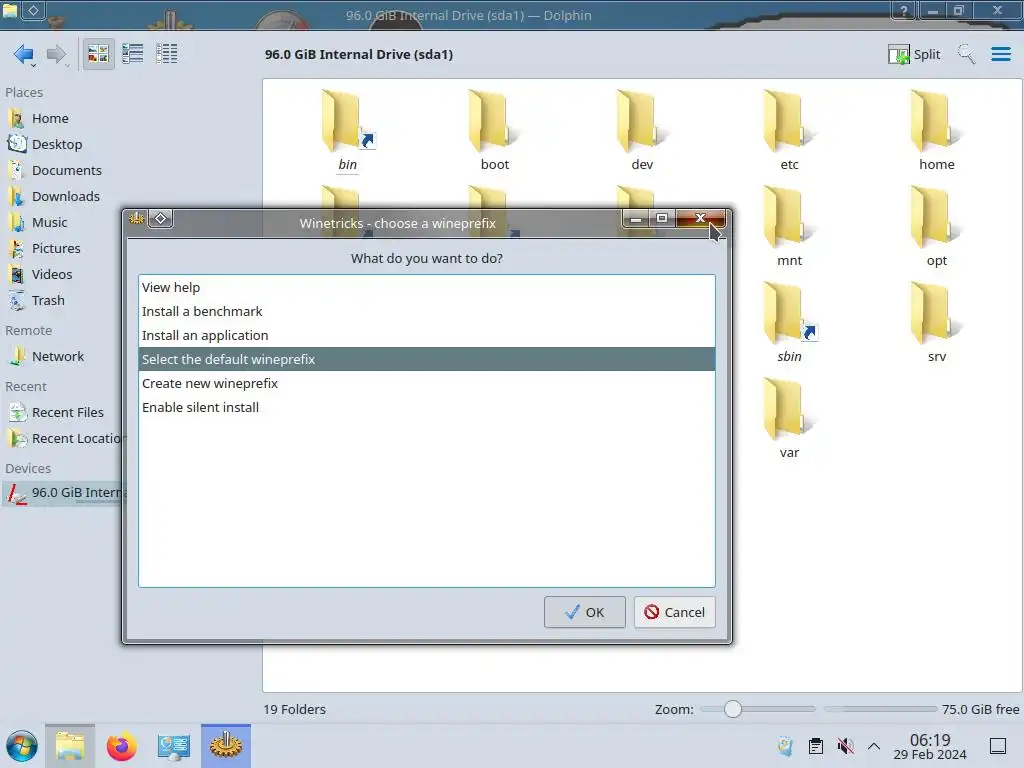The width and height of the screenshot is (1024, 768).
Task: Open the Start menu orb
Action: [22, 746]
